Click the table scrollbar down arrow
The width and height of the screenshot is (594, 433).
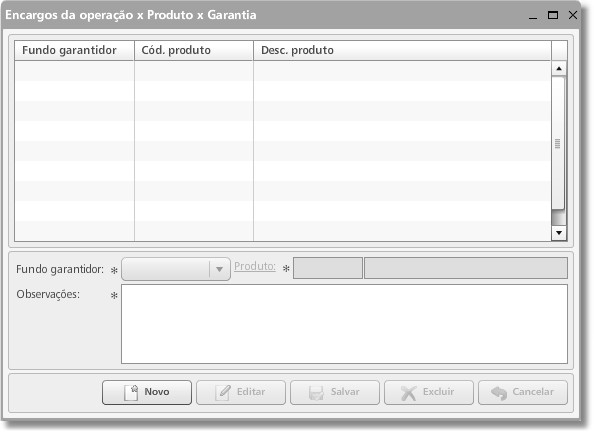[x=559, y=233]
